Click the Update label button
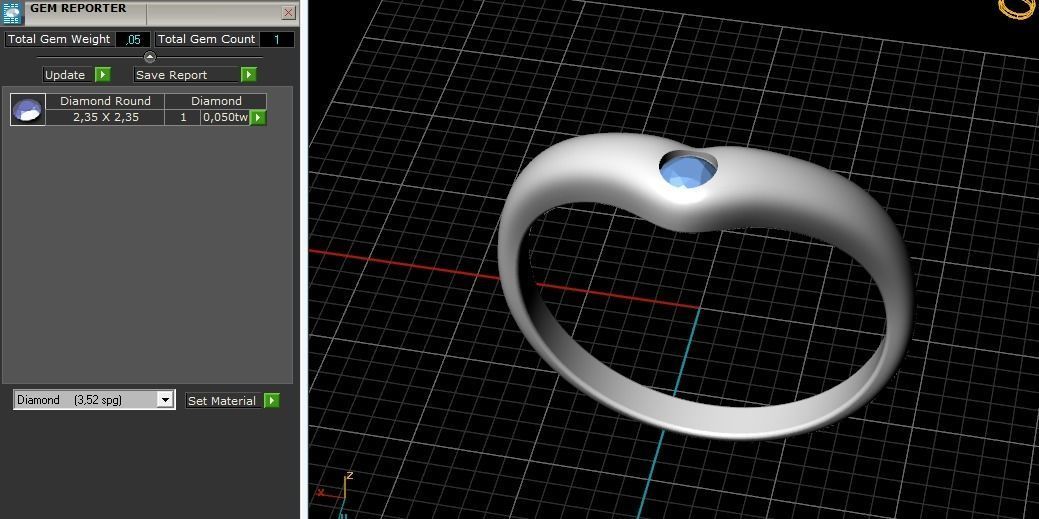The image size is (1039, 519). pos(68,75)
